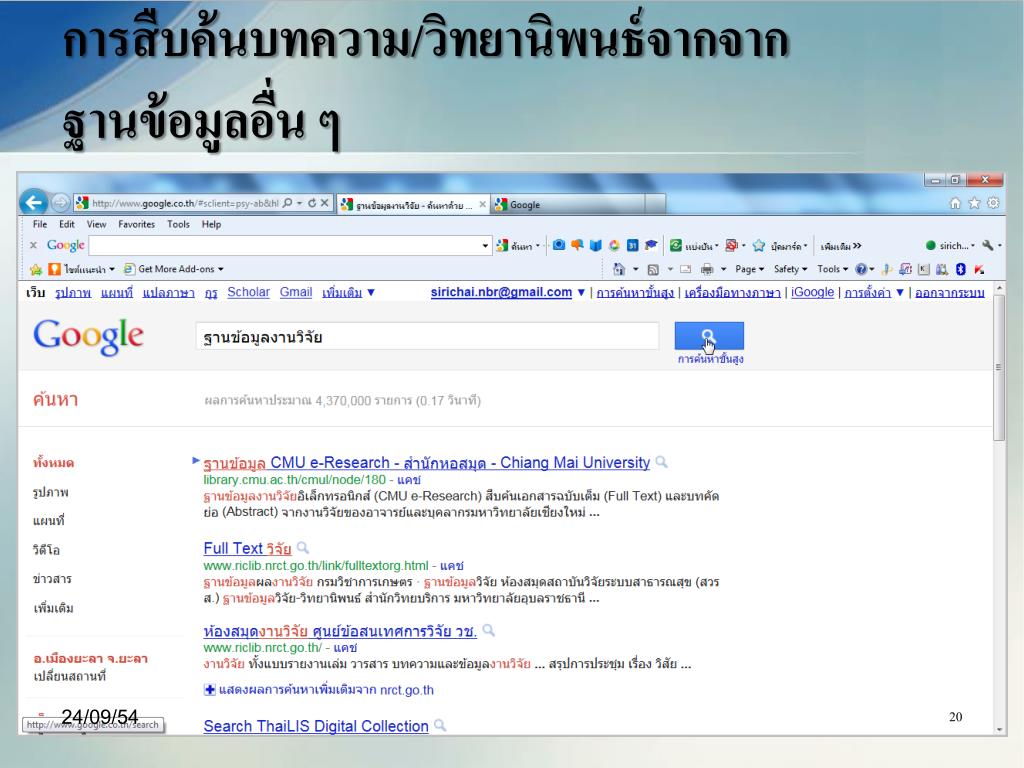1024x768 pixels.
Task: Click the Read Mail envelope icon
Action: [686, 269]
